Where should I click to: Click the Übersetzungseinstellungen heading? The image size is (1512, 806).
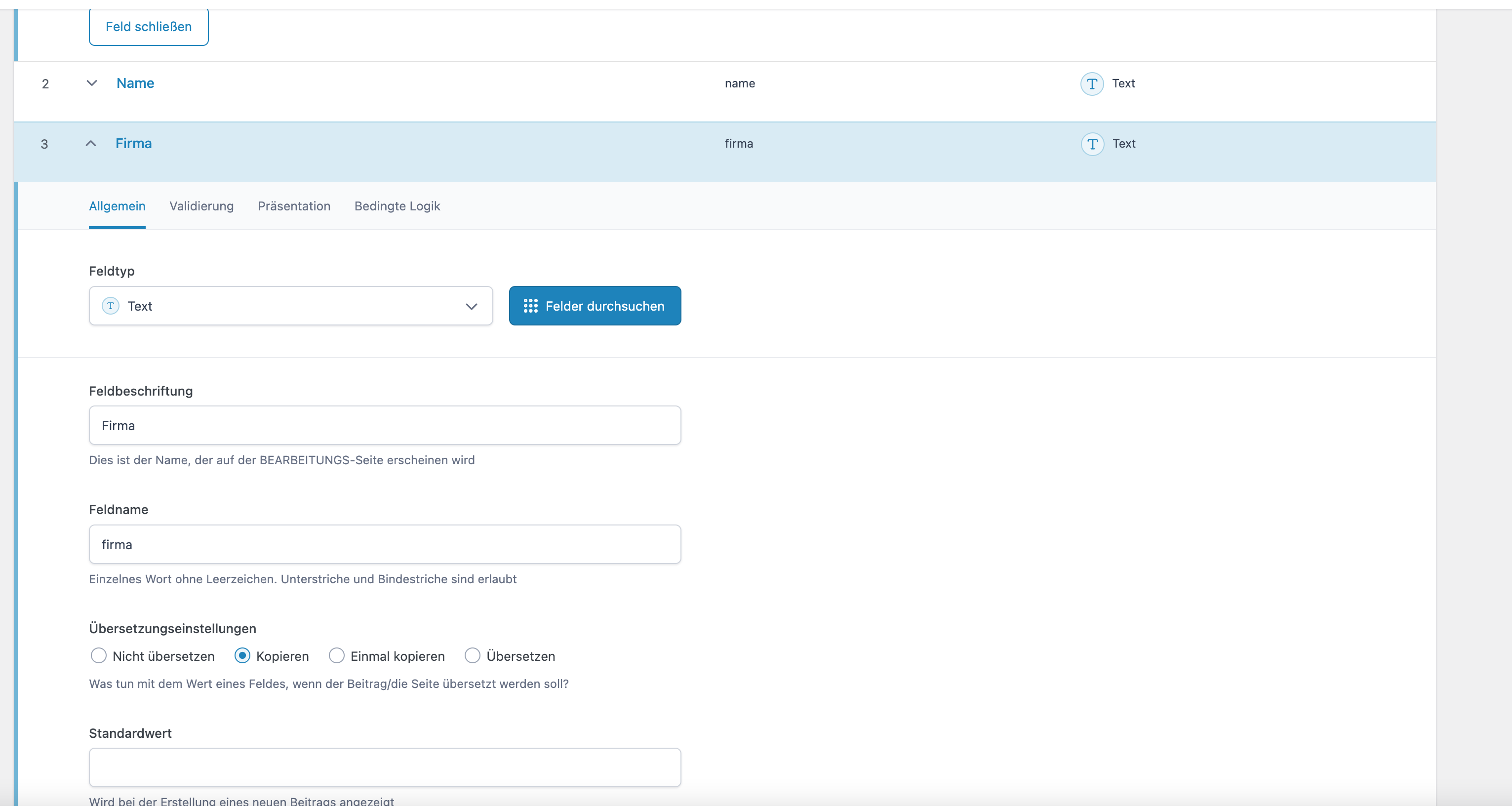pyautogui.click(x=172, y=629)
